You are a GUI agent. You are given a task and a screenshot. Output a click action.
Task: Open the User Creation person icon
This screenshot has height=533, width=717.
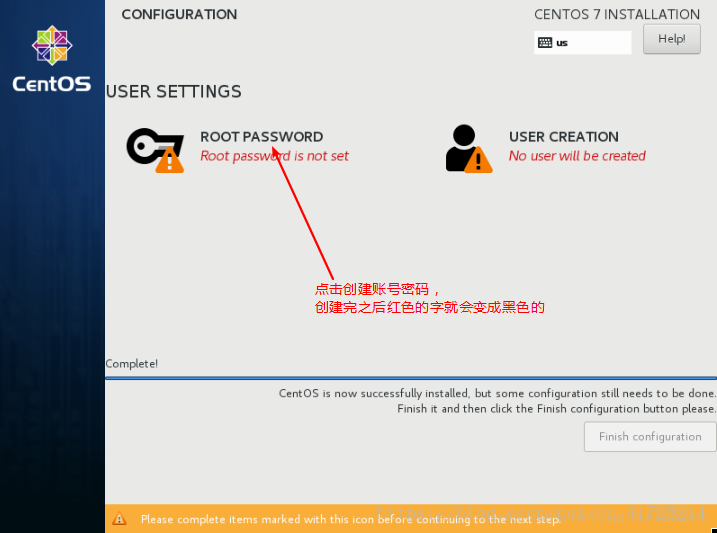(469, 149)
